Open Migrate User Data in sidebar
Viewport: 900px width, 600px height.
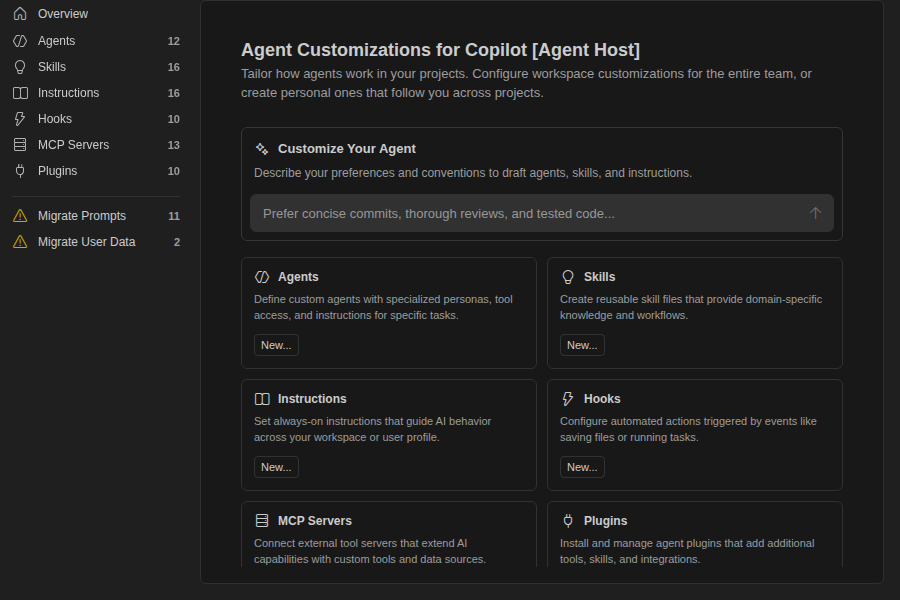click(96, 242)
